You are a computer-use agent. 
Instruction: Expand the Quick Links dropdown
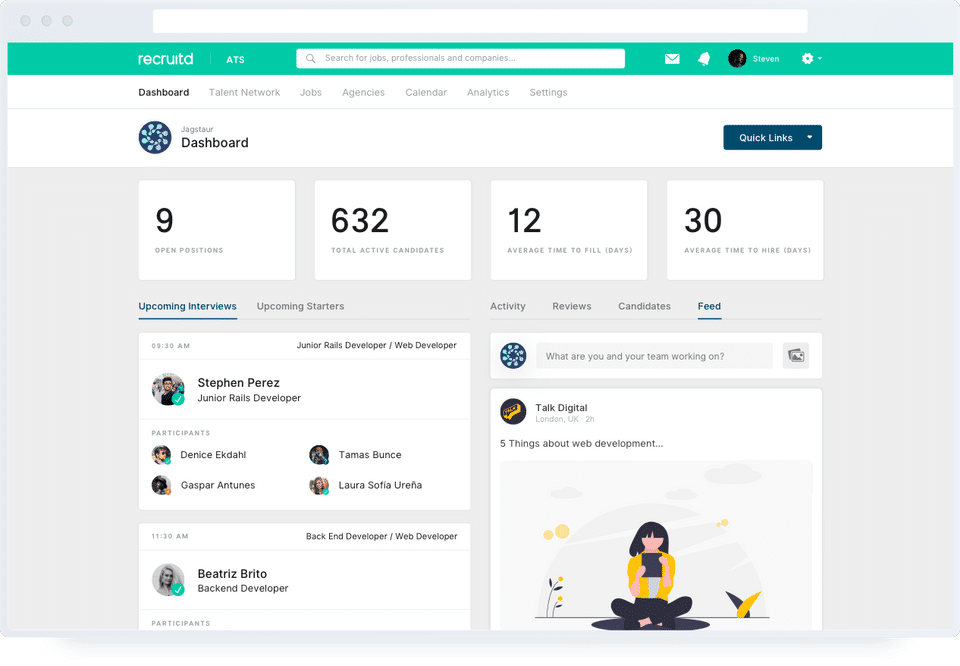[772, 138]
